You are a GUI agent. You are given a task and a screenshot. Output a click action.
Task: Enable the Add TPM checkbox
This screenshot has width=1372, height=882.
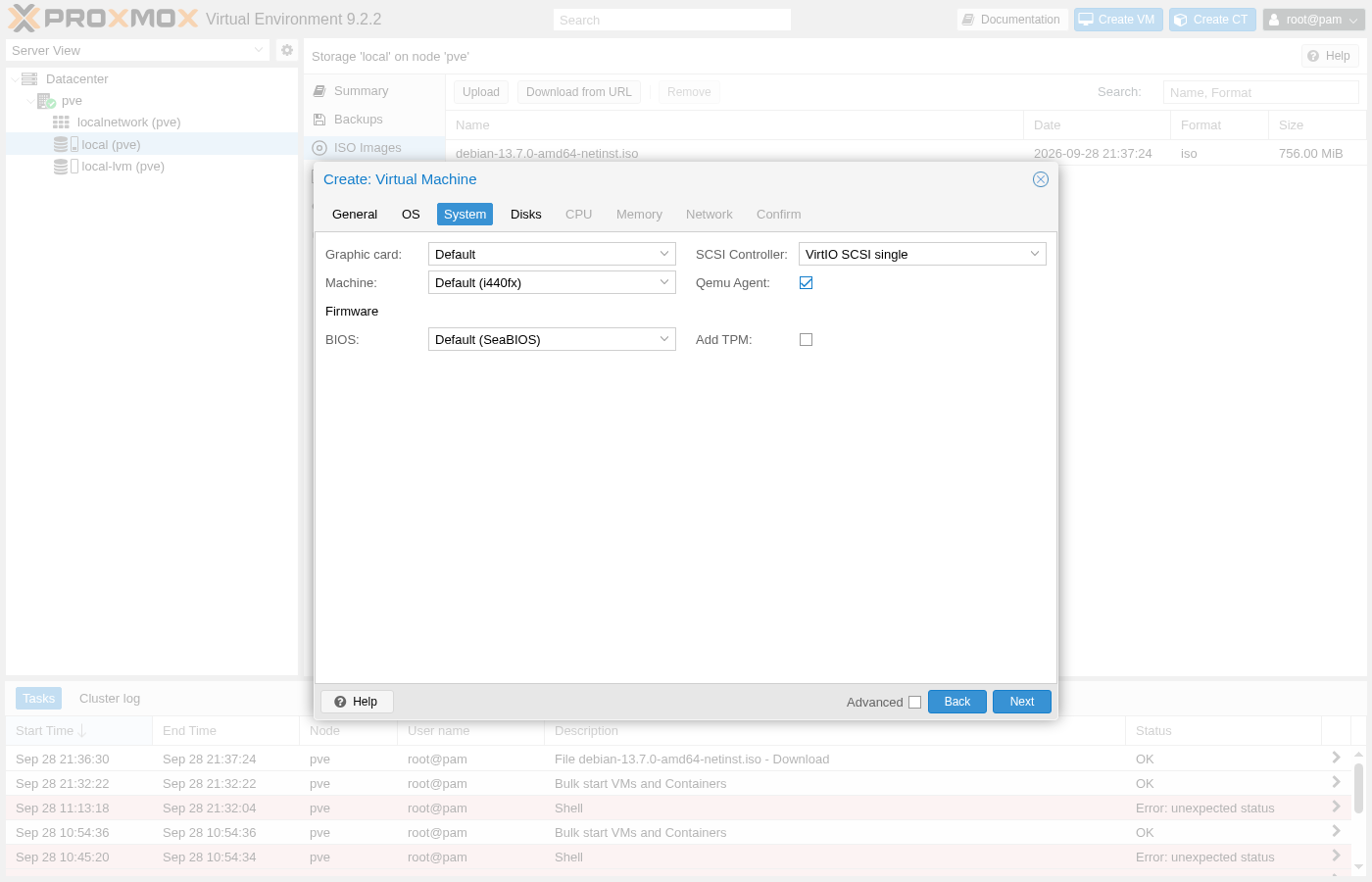click(807, 340)
